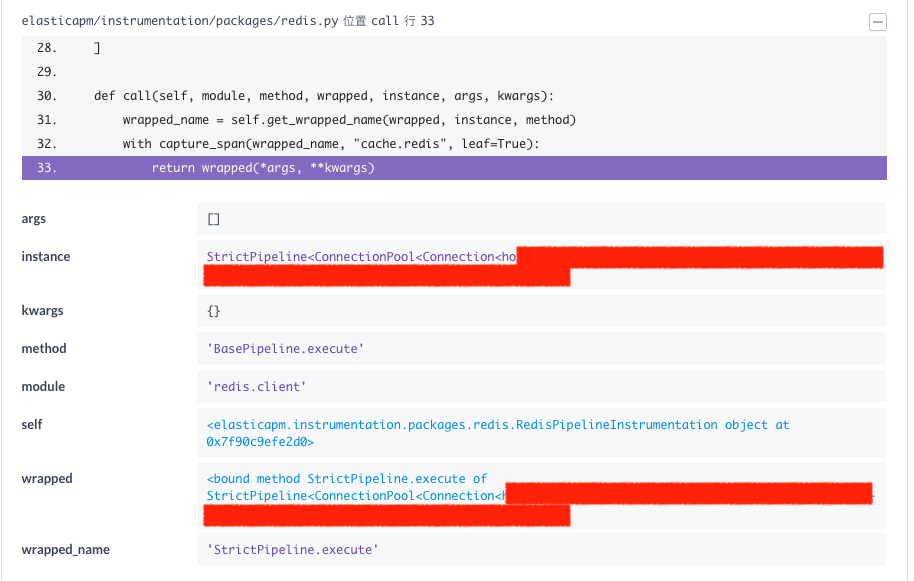Viewport: 914px width, 581px height.
Task: Click the kwargs variable label
Action: click(x=42, y=311)
